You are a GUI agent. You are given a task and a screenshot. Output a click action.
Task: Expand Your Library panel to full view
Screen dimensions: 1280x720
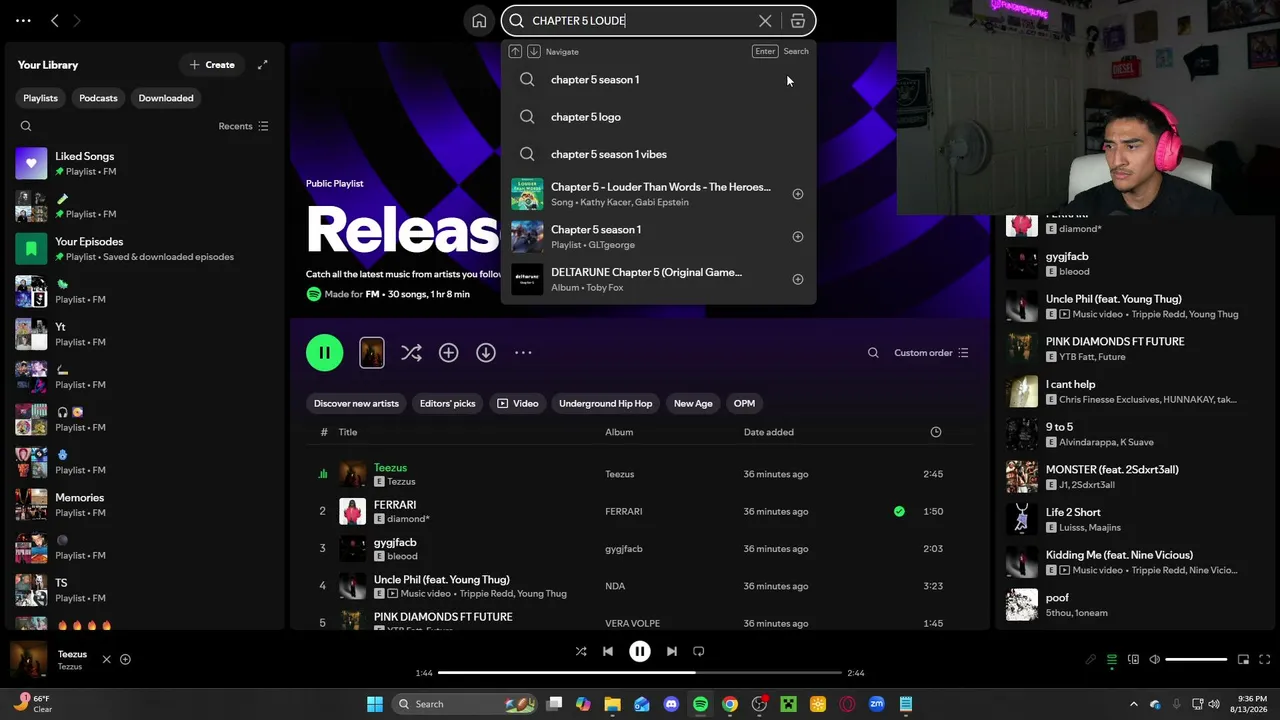pos(262,65)
